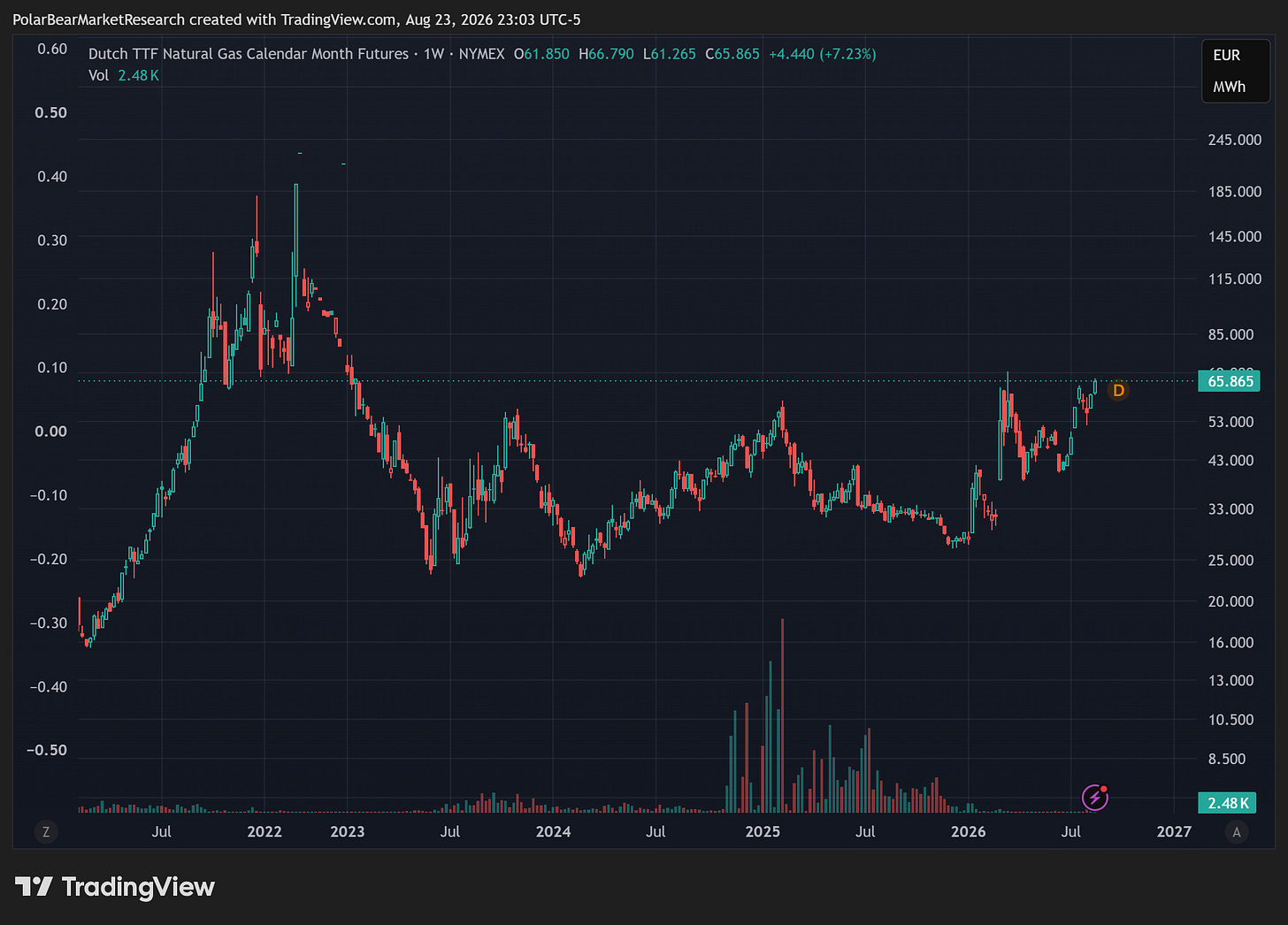Click the TradingView logo at bottom
The image size is (1288, 925).
point(115,887)
